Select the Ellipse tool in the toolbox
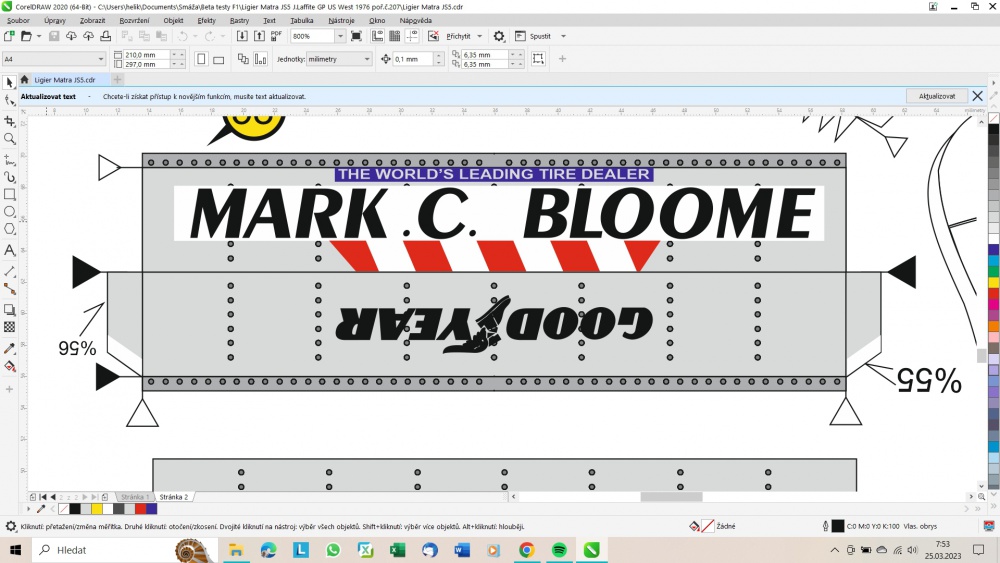 click(x=10, y=211)
